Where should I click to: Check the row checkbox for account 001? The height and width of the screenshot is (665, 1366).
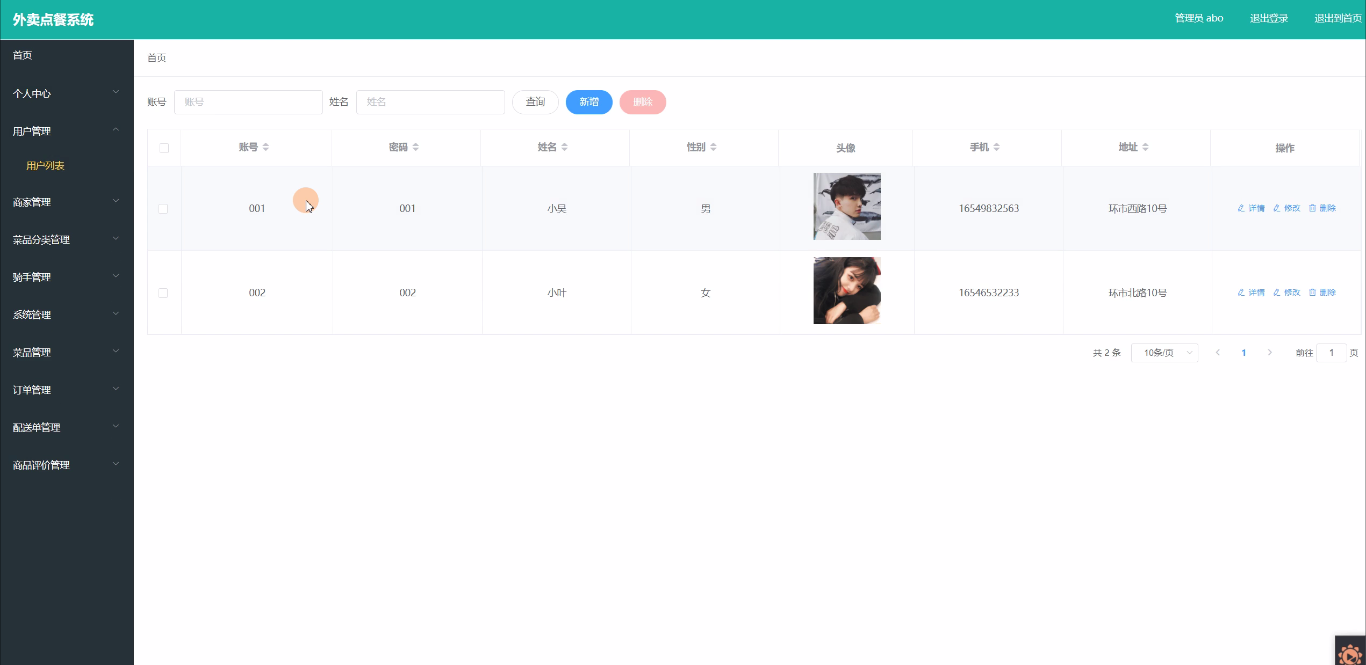click(x=163, y=209)
